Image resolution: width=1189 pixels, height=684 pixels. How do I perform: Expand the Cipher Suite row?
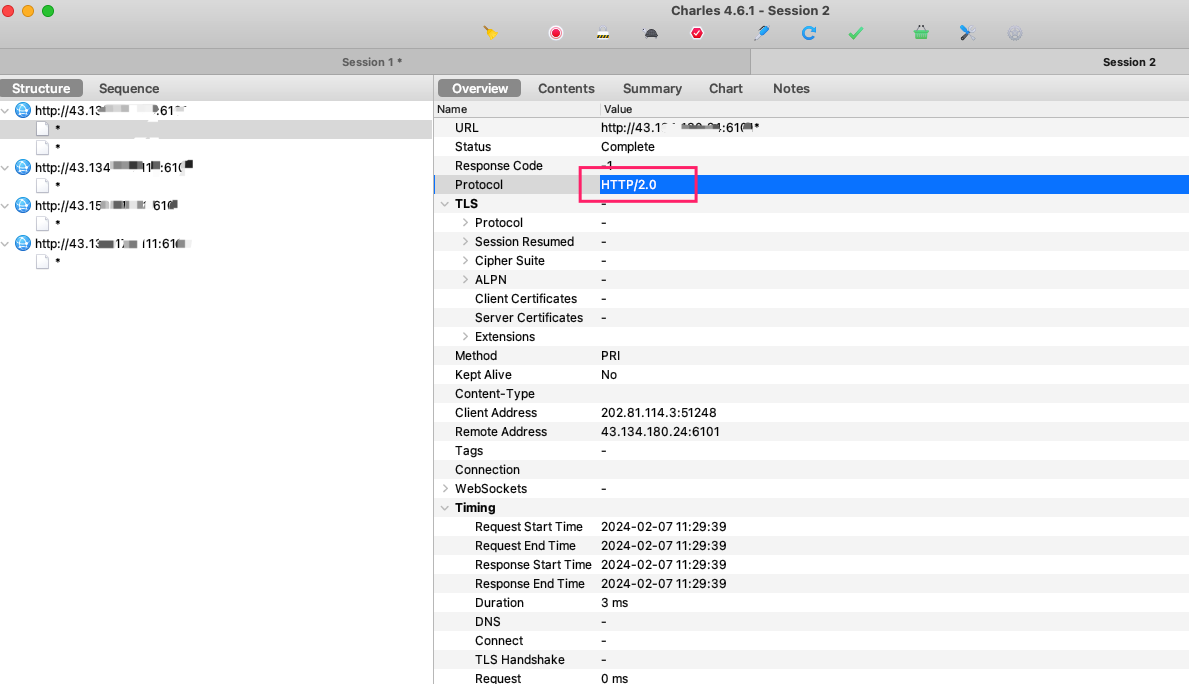(463, 260)
